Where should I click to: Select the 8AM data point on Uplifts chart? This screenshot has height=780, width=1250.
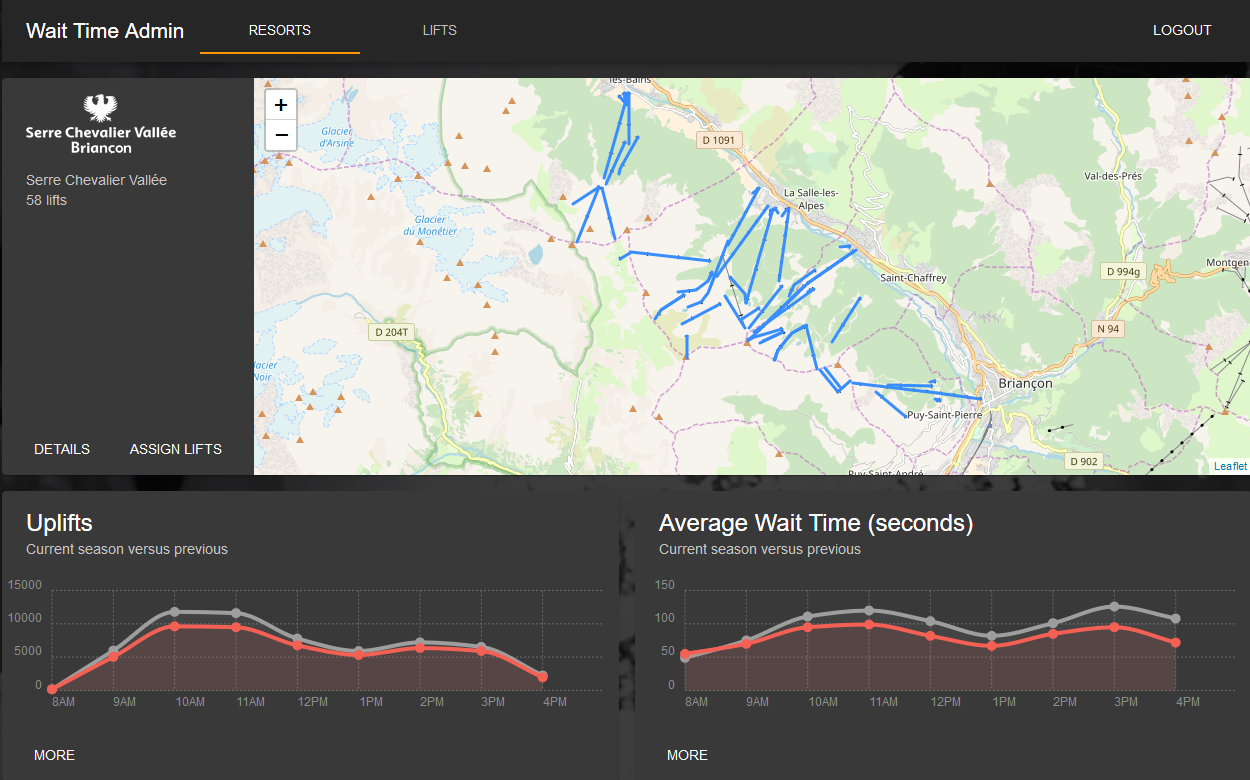click(52, 689)
